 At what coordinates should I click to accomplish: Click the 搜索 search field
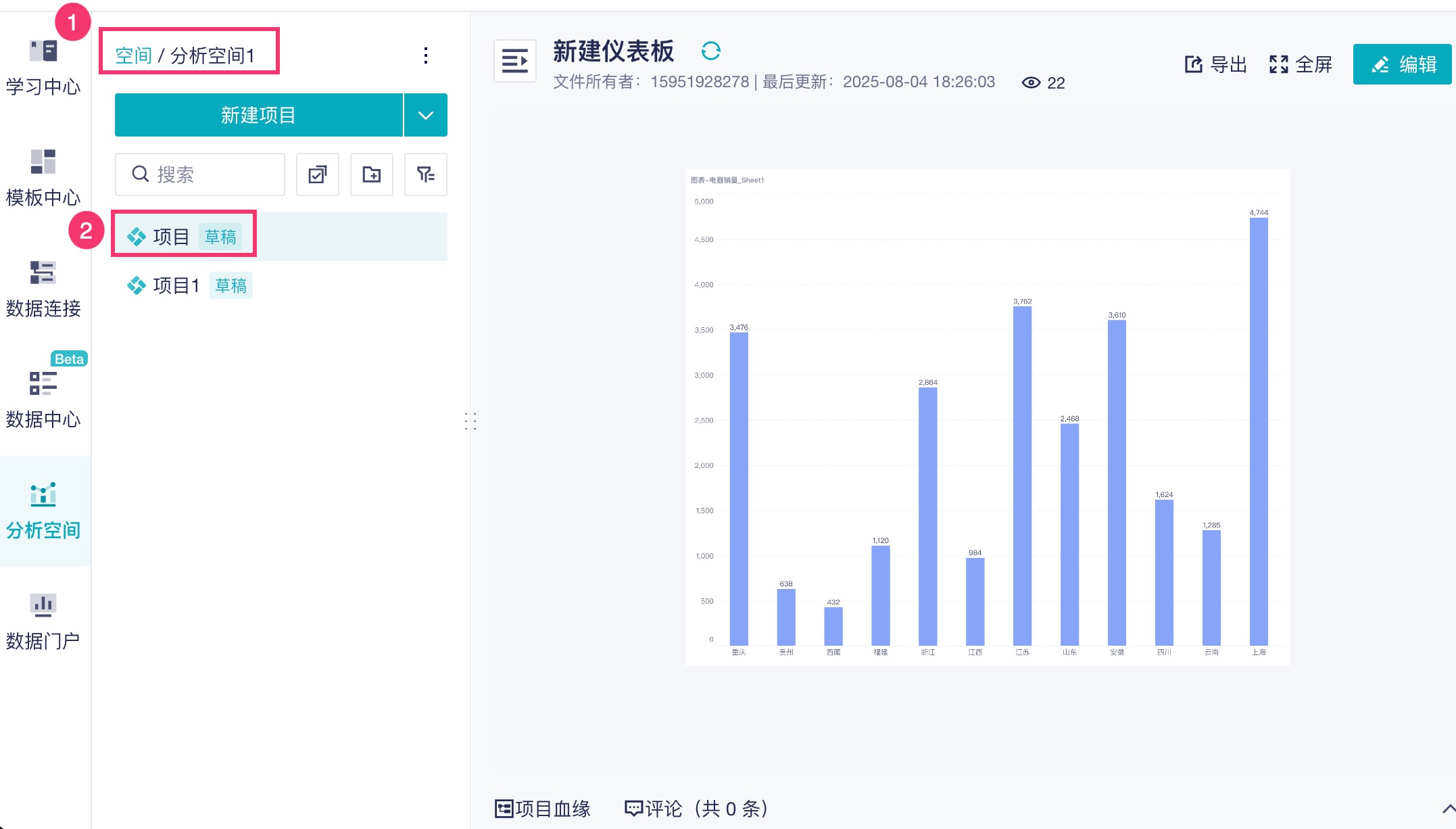200,174
